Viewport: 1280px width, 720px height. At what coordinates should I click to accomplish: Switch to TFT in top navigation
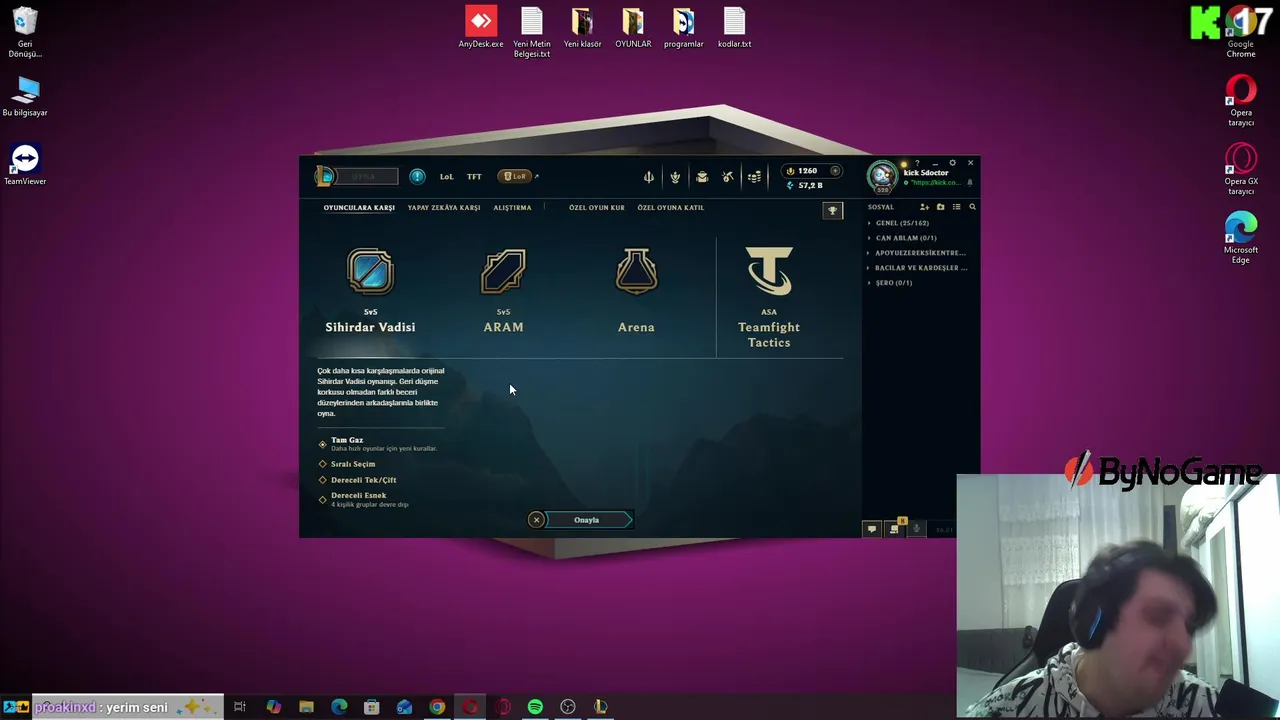tap(474, 177)
